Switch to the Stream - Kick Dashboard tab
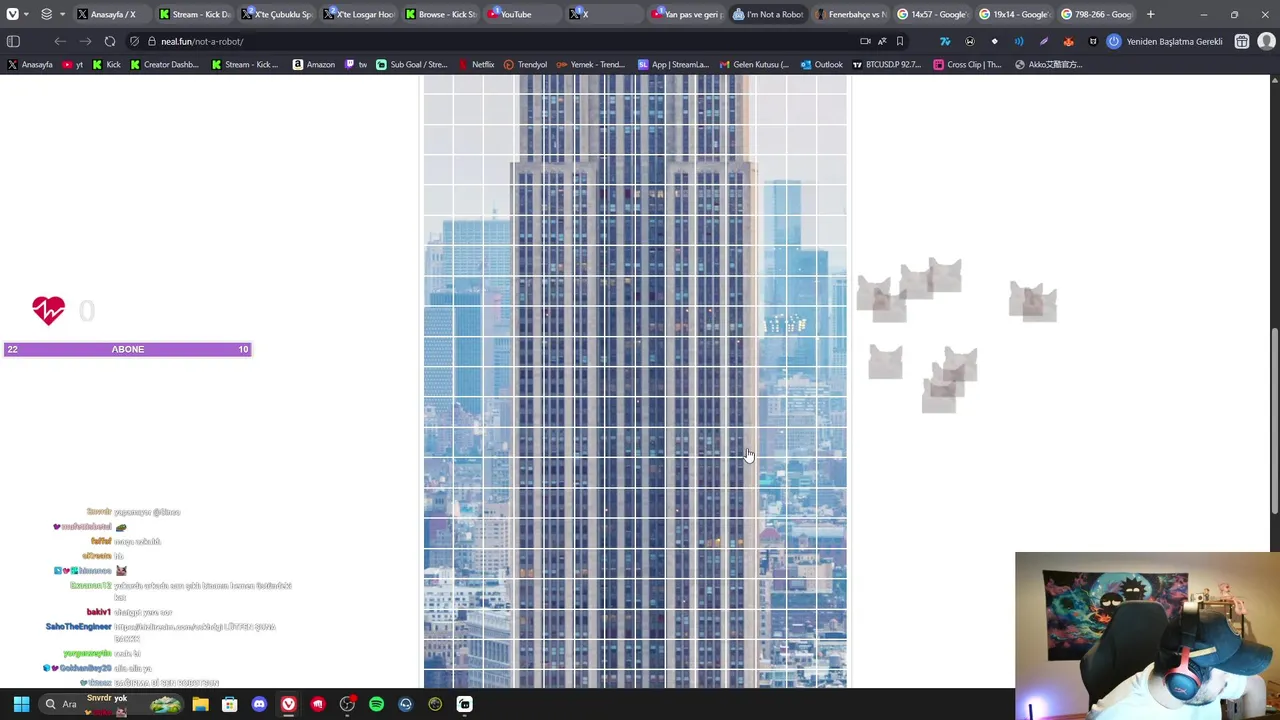Screen dimensions: 1280x720 pos(194,14)
